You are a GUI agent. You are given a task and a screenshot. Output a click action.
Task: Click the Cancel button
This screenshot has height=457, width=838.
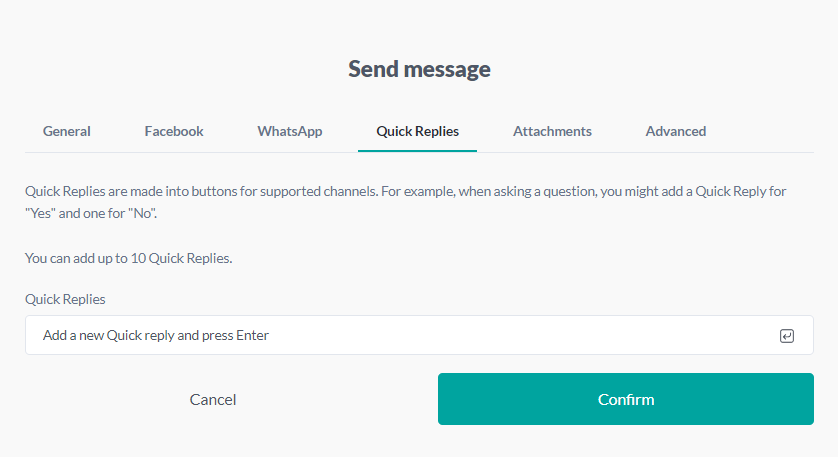point(213,400)
